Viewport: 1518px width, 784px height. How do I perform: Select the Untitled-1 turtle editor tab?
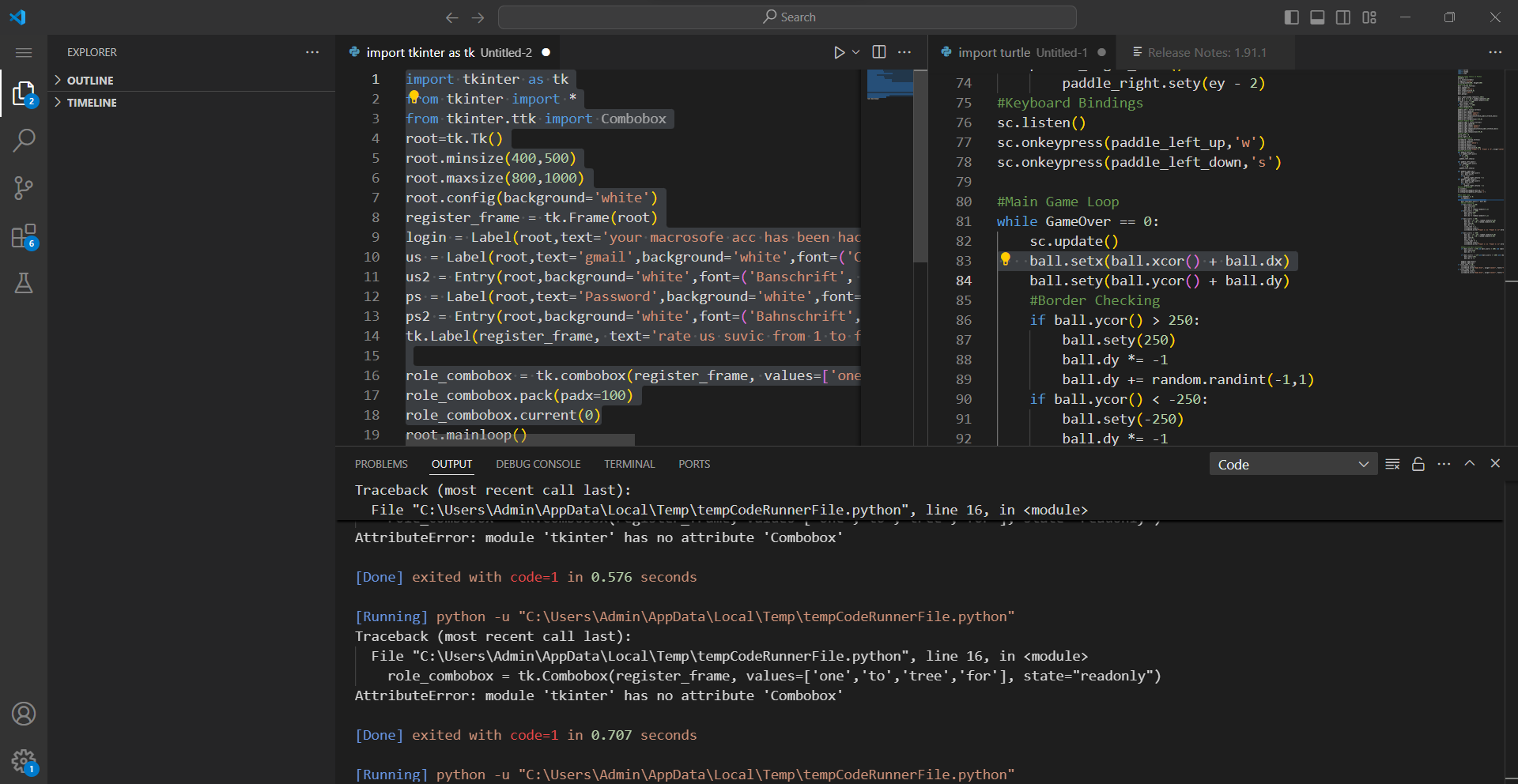pyautogui.click(x=1021, y=52)
